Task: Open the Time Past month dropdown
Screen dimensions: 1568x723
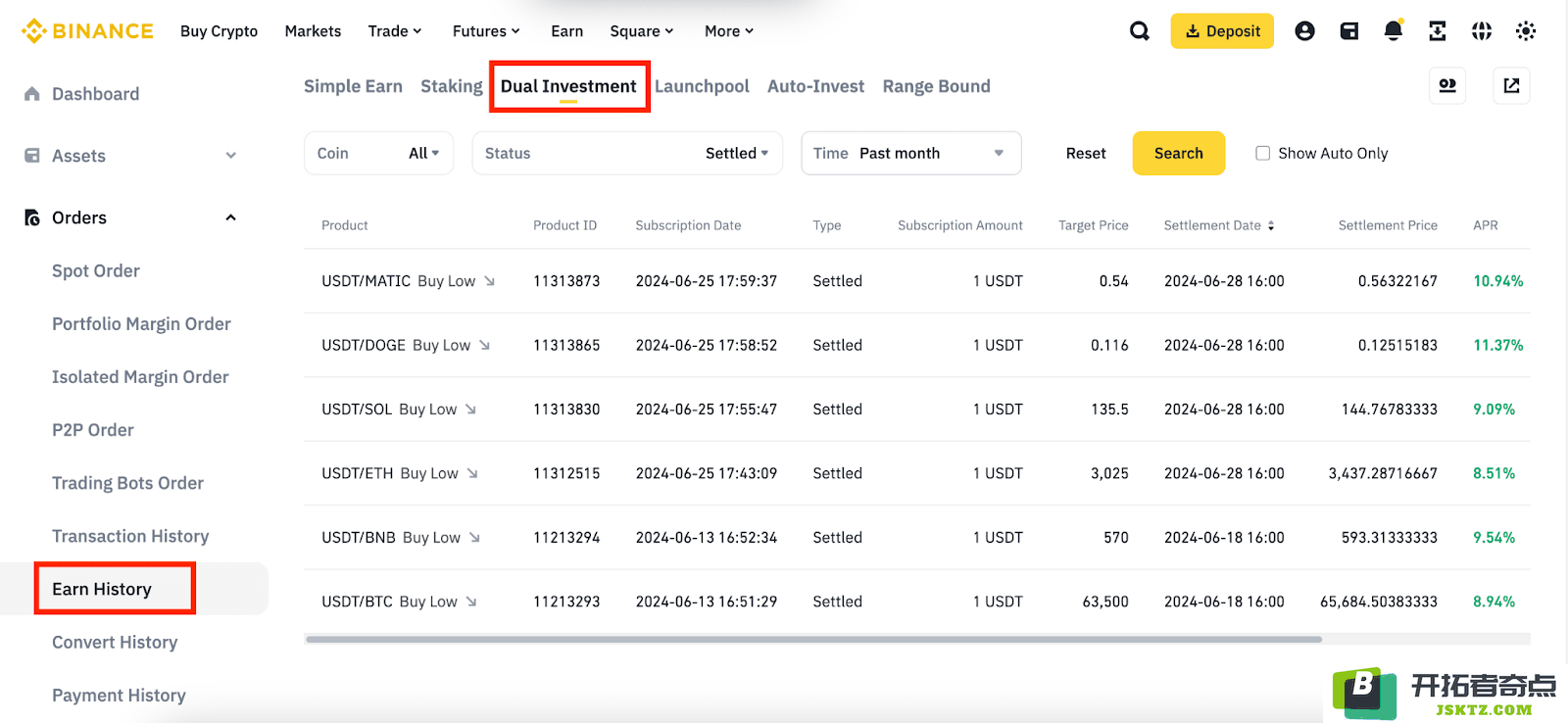Action: pyautogui.click(x=911, y=153)
